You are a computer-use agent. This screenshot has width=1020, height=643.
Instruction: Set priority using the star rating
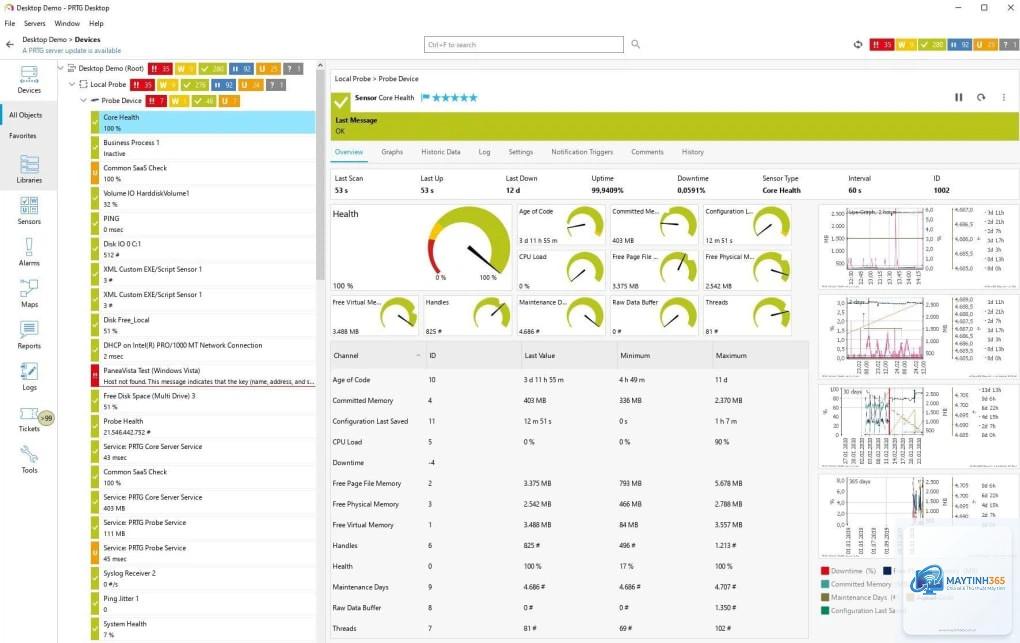pos(455,98)
